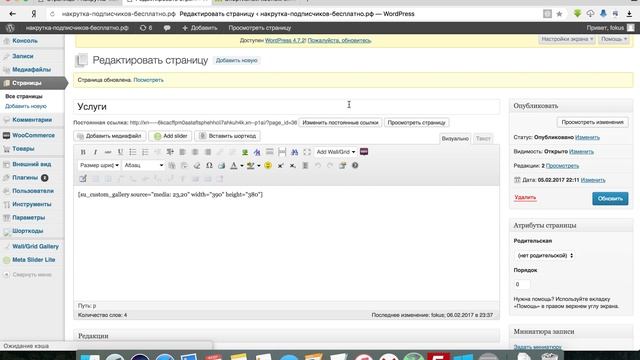Open the updates counter in the admin bar

coord(146,28)
